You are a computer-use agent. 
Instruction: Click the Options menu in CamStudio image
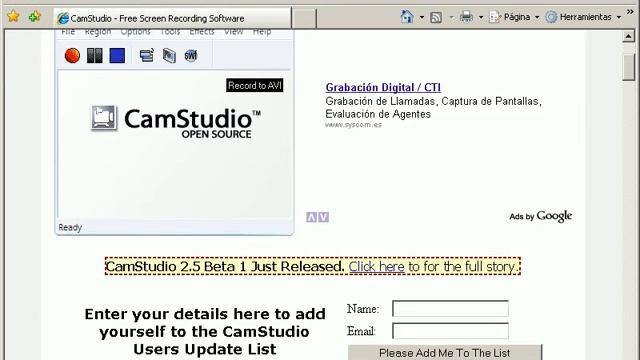click(x=135, y=31)
